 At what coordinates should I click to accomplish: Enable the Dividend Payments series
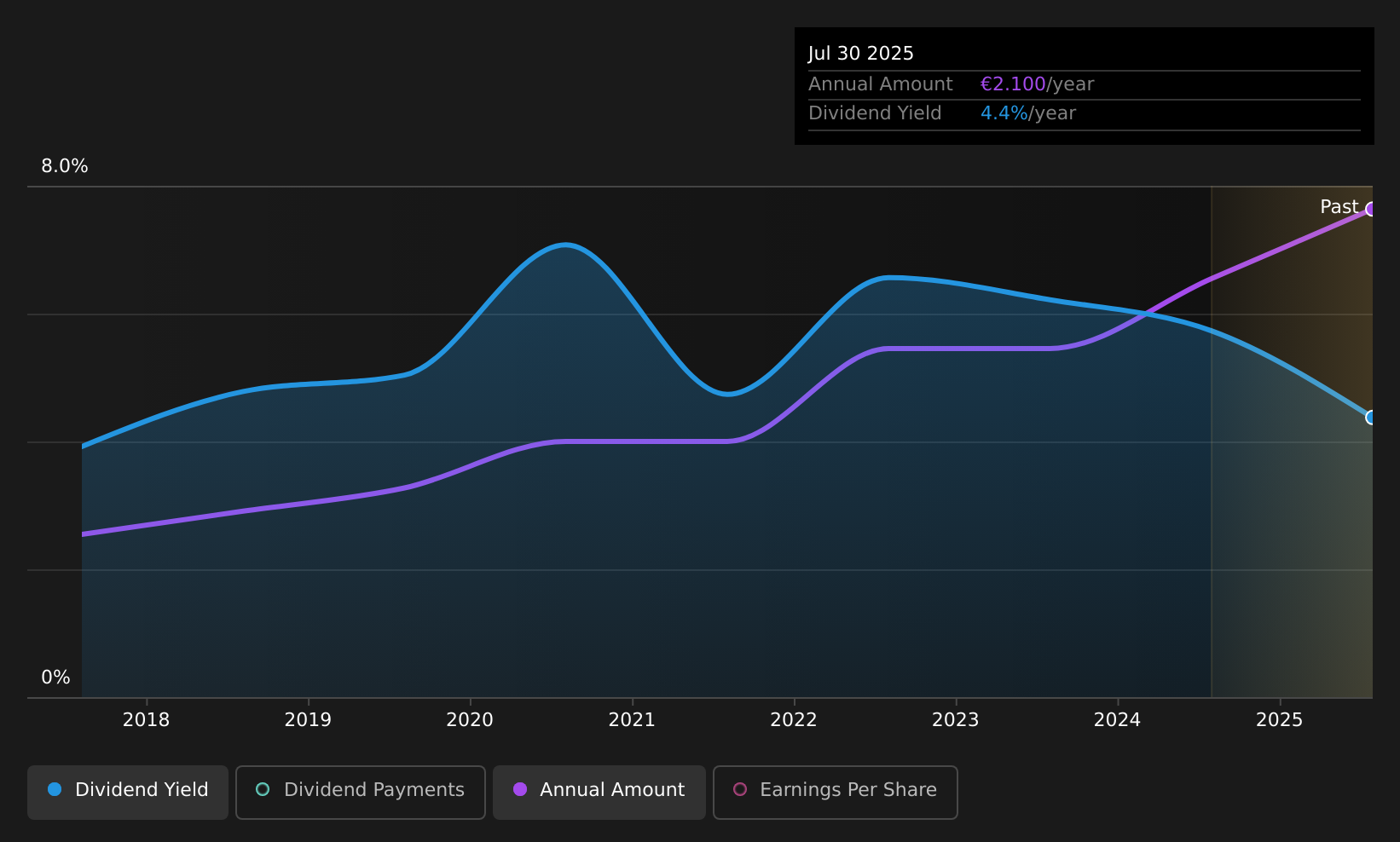point(361,793)
